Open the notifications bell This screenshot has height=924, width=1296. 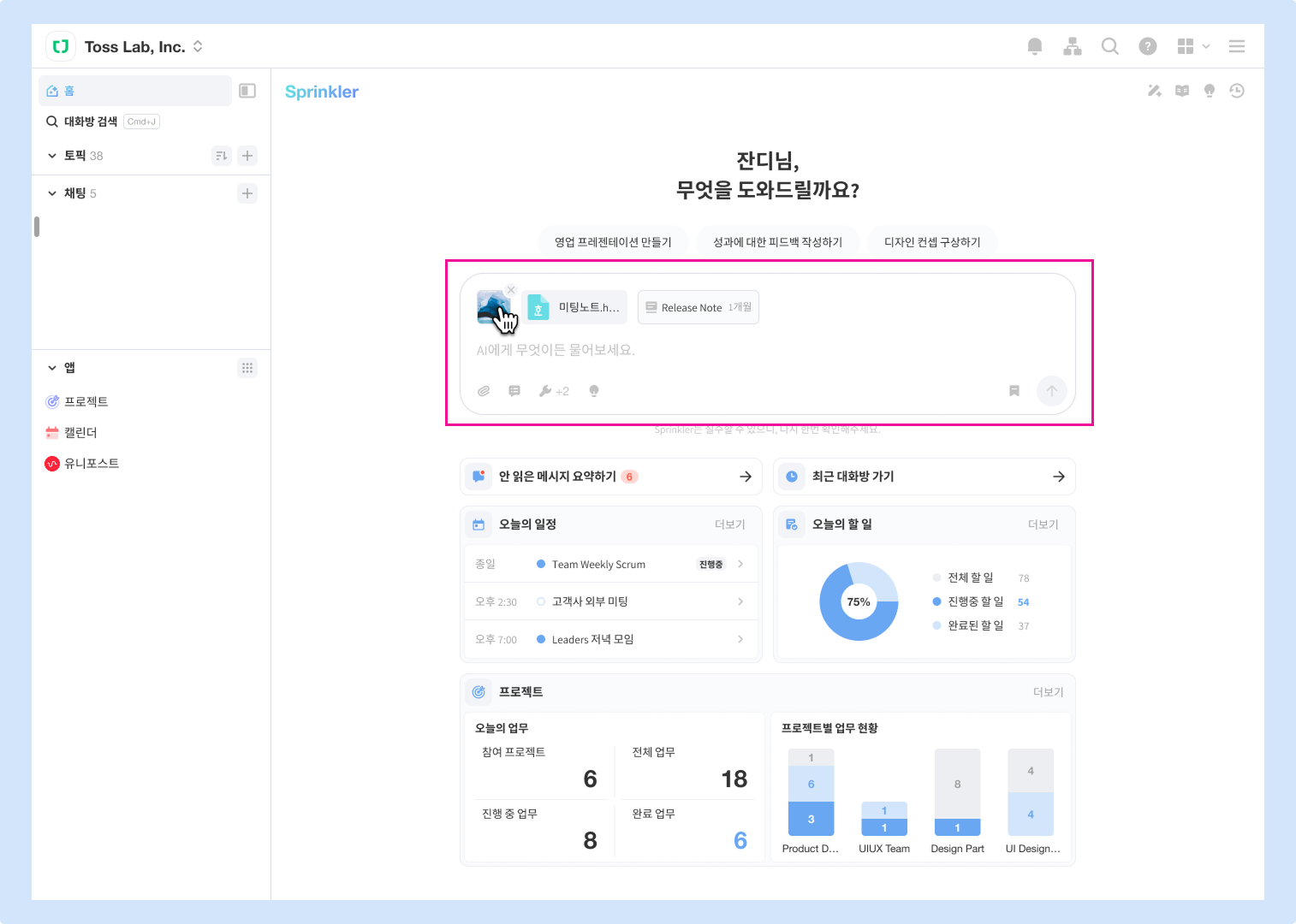[1035, 46]
